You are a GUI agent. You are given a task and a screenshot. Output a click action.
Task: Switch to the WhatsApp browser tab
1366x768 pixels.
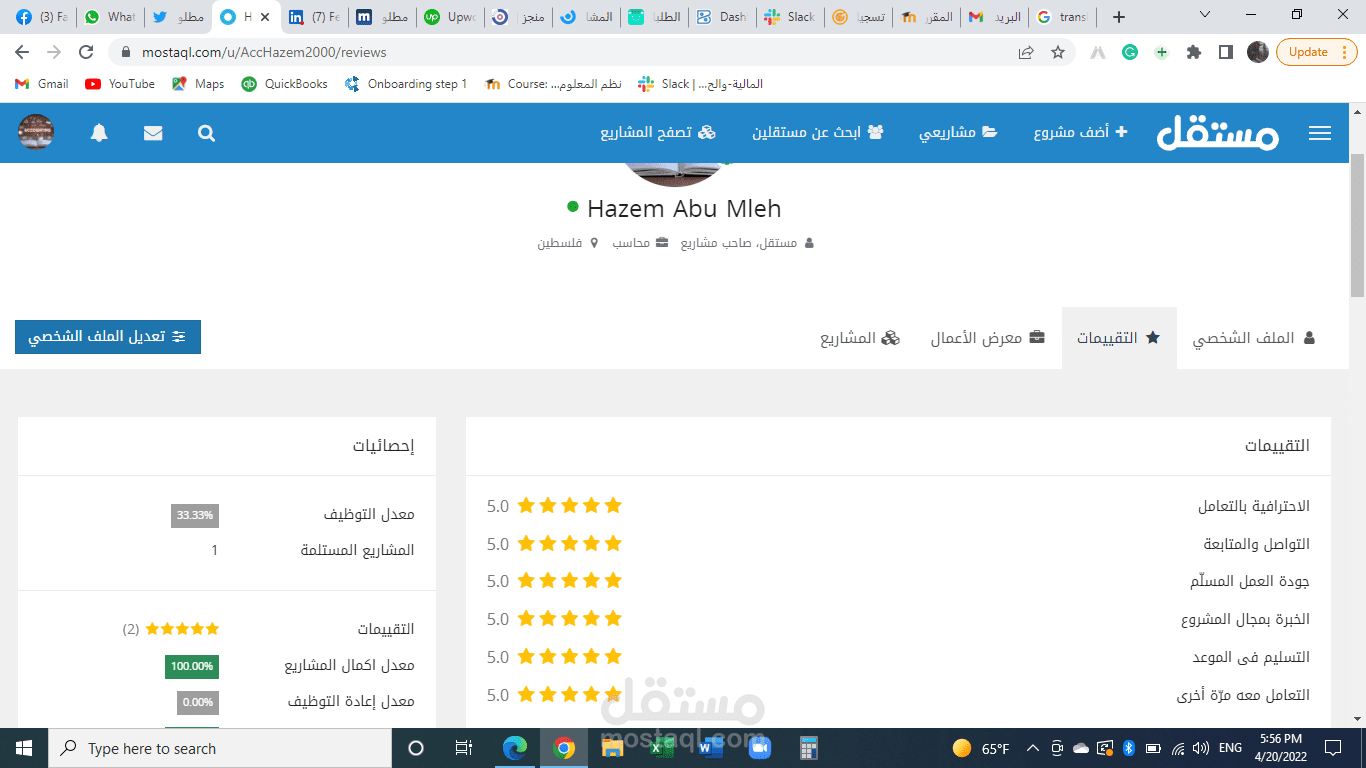click(110, 17)
